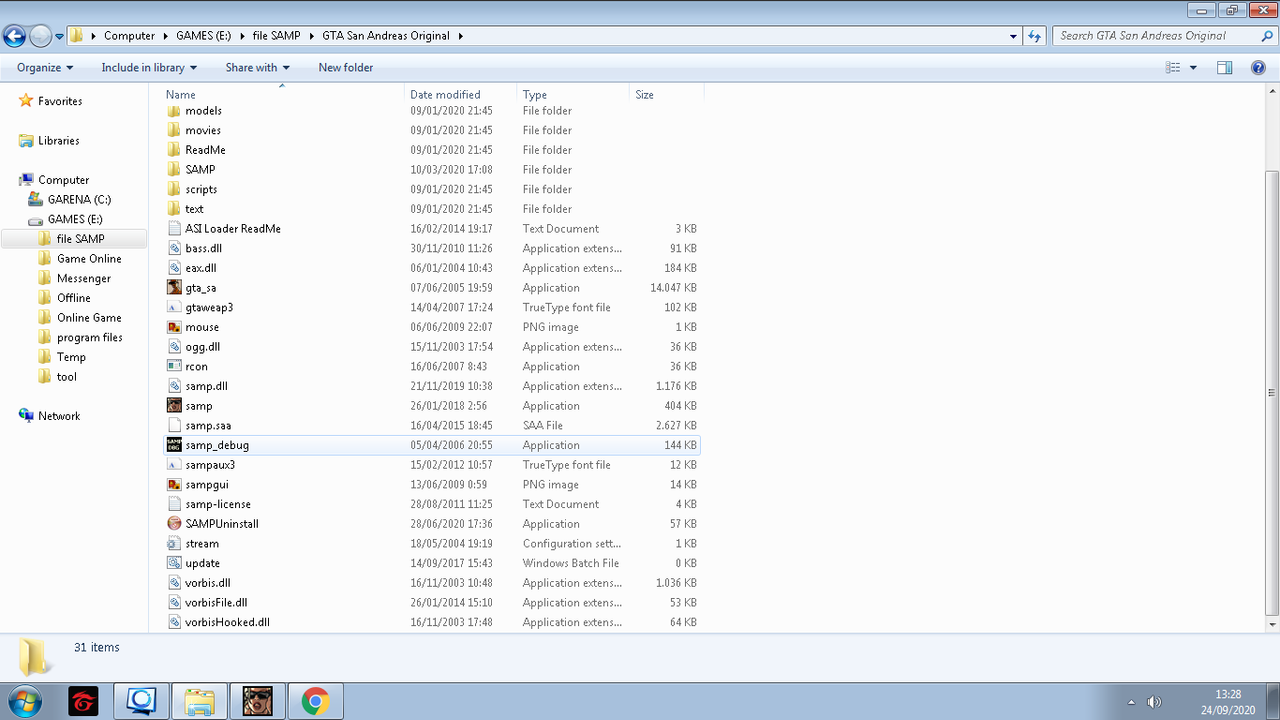Click the update batch file icon
This screenshot has height=720, width=1280.
click(x=174, y=563)
